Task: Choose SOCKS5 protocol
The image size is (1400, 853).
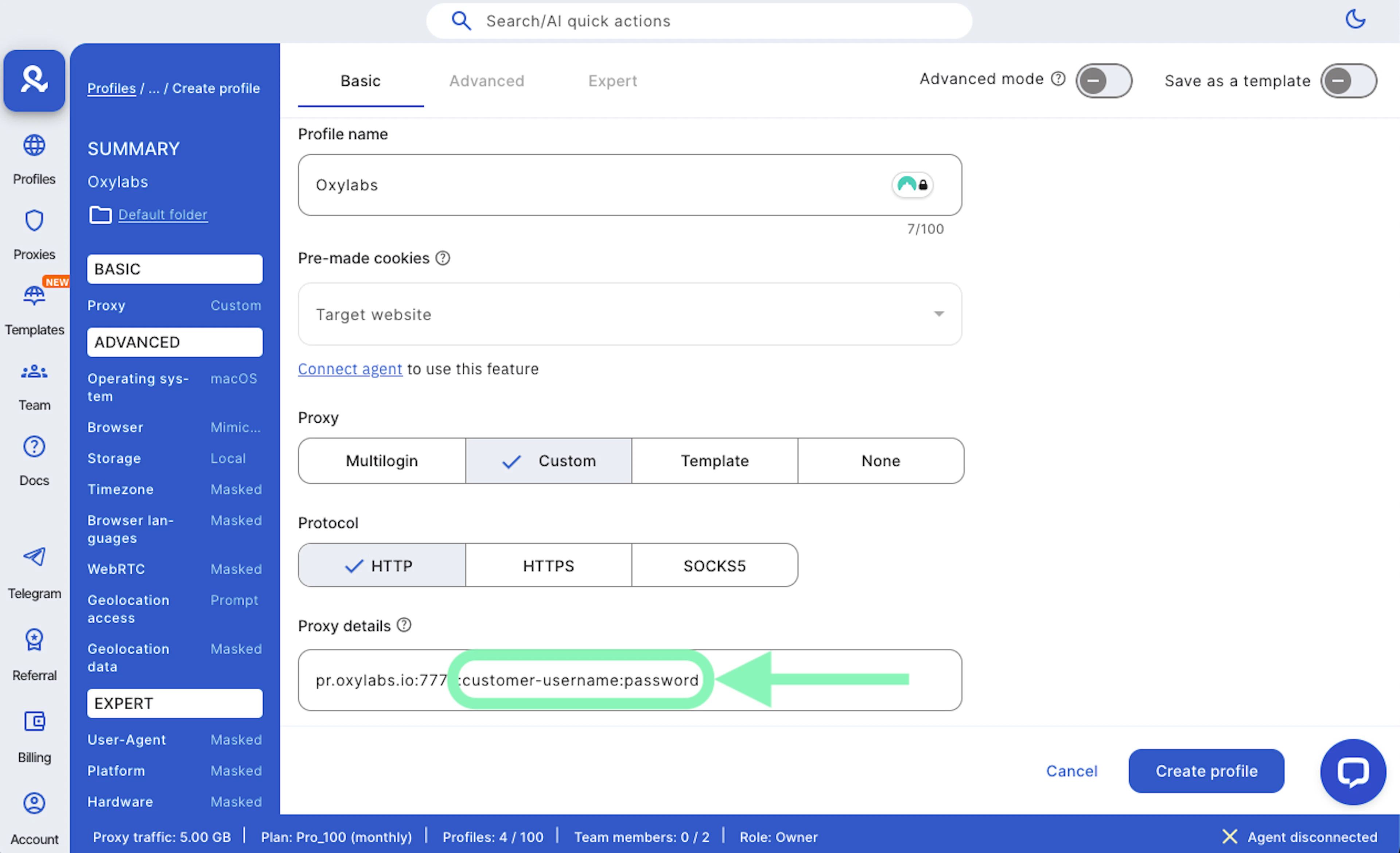Action: [x=715, y=566]
